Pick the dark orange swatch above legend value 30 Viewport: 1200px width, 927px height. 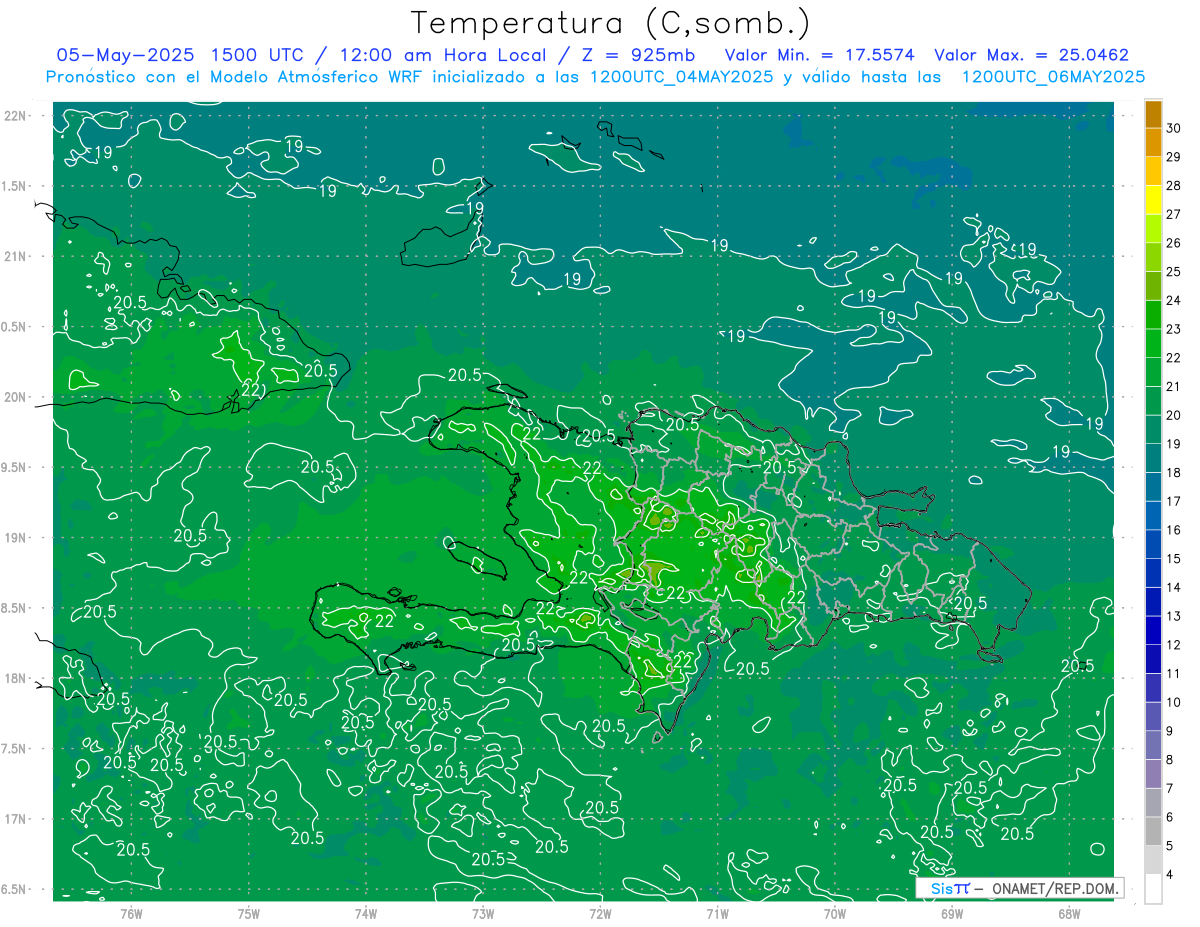click(1153, 114)
